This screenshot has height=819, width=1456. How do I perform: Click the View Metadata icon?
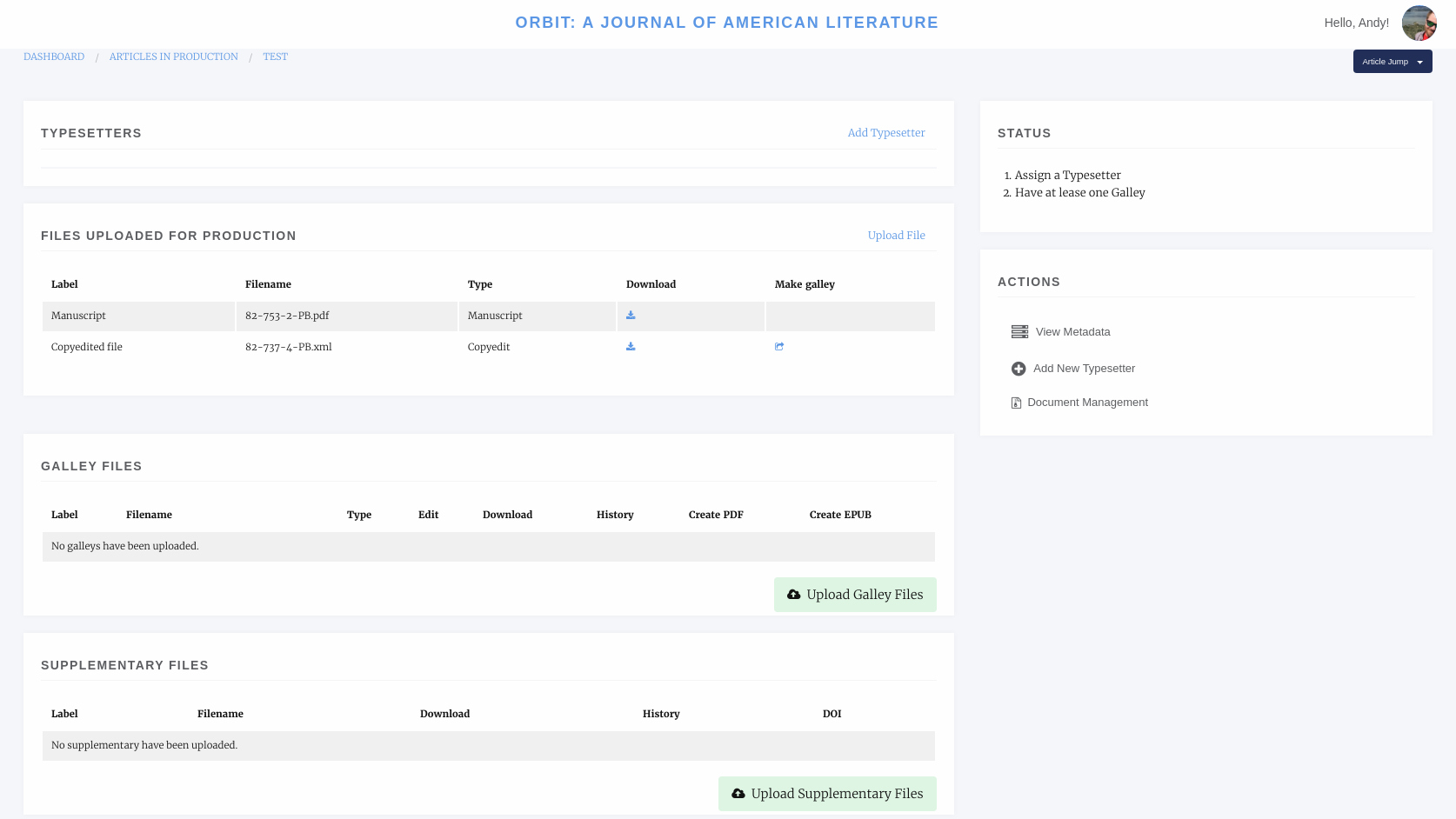tap(1019, 332)
